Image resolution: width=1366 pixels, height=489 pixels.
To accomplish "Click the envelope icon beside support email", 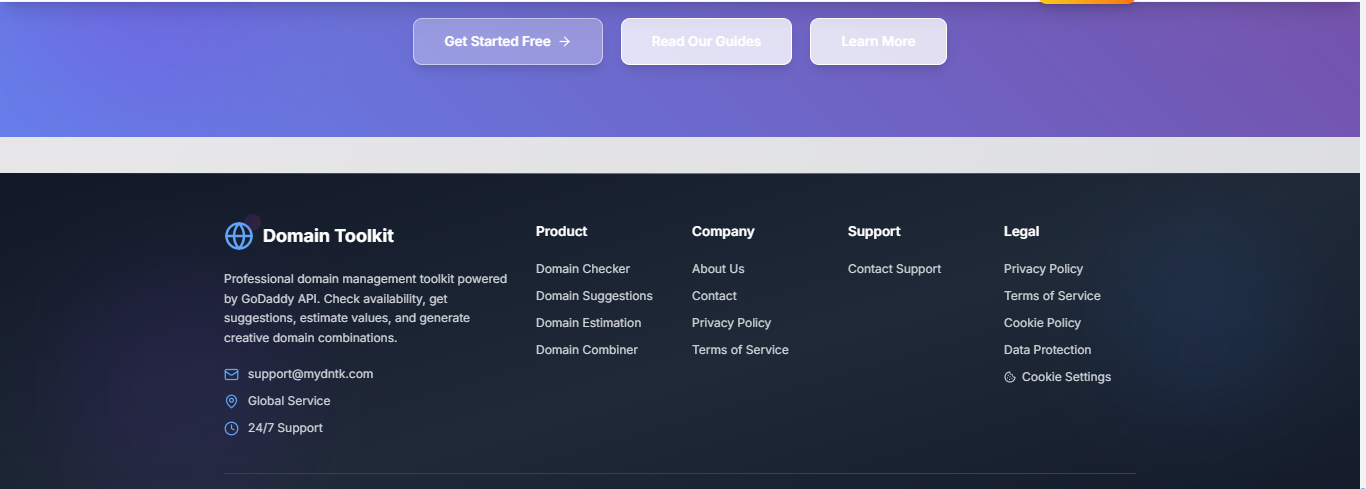I will pyautogui.click(x=231, y=374).
